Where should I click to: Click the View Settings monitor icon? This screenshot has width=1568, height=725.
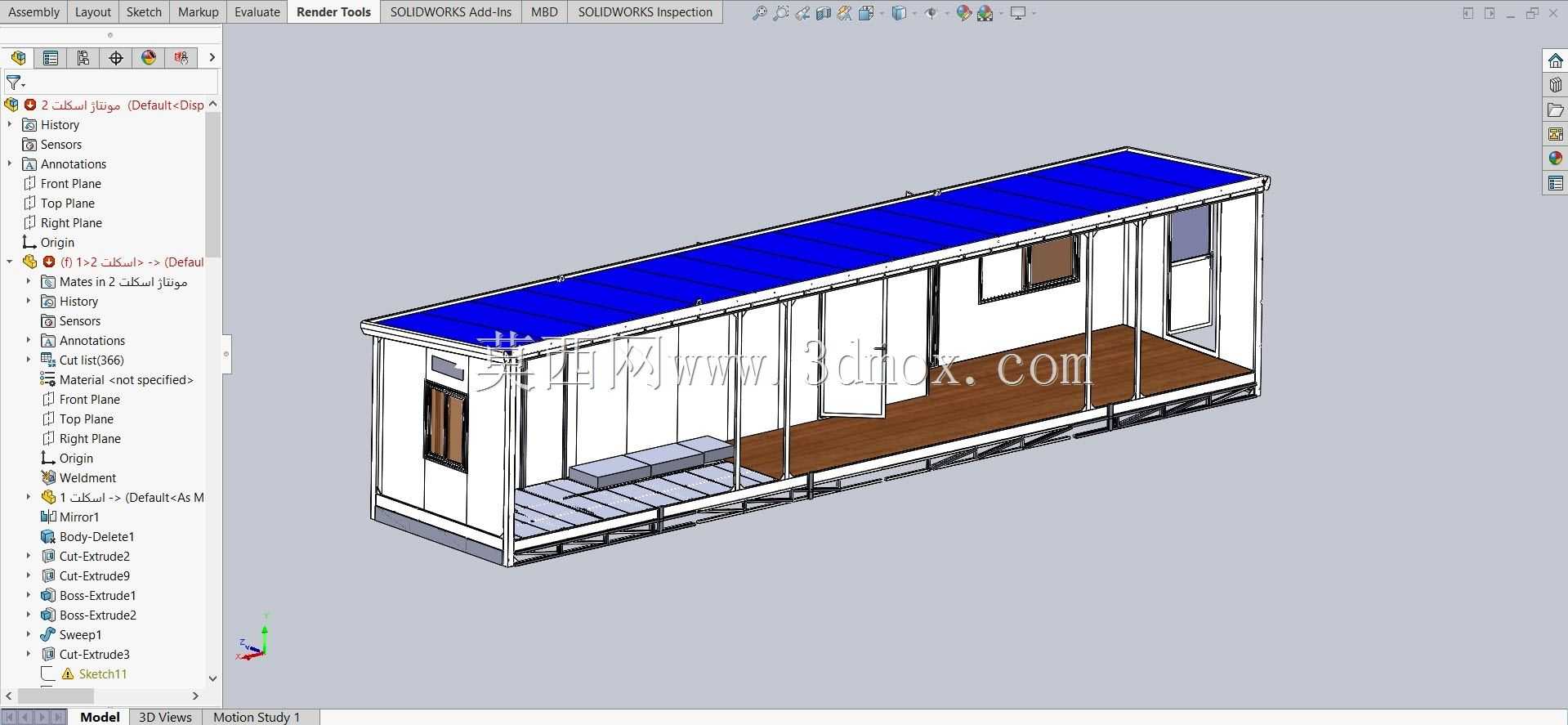click(1018, 13)
